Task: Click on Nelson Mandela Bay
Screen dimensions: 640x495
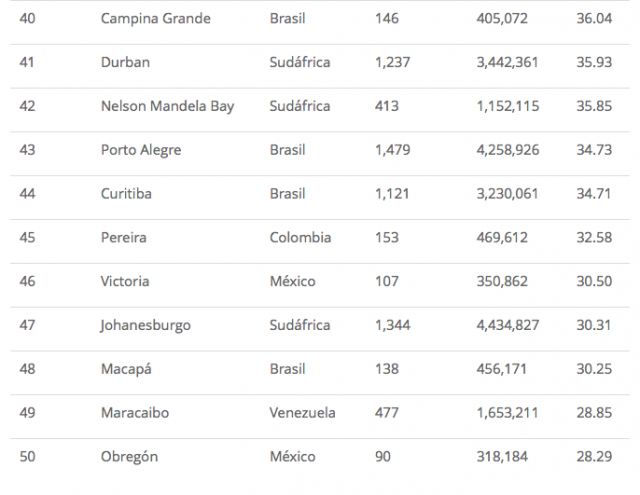Action: (167, 106)
